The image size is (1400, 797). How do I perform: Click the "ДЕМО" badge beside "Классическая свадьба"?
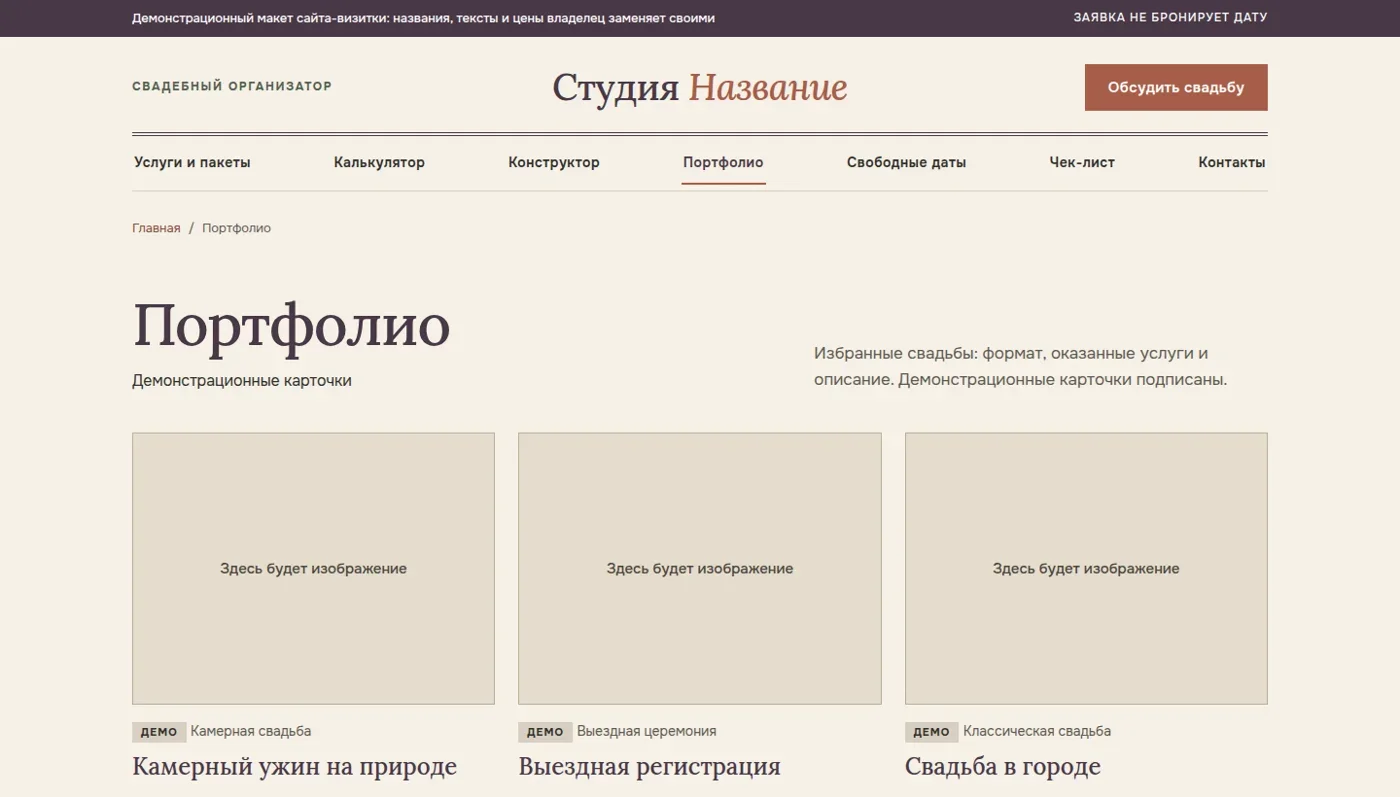[x=932, y=732]
